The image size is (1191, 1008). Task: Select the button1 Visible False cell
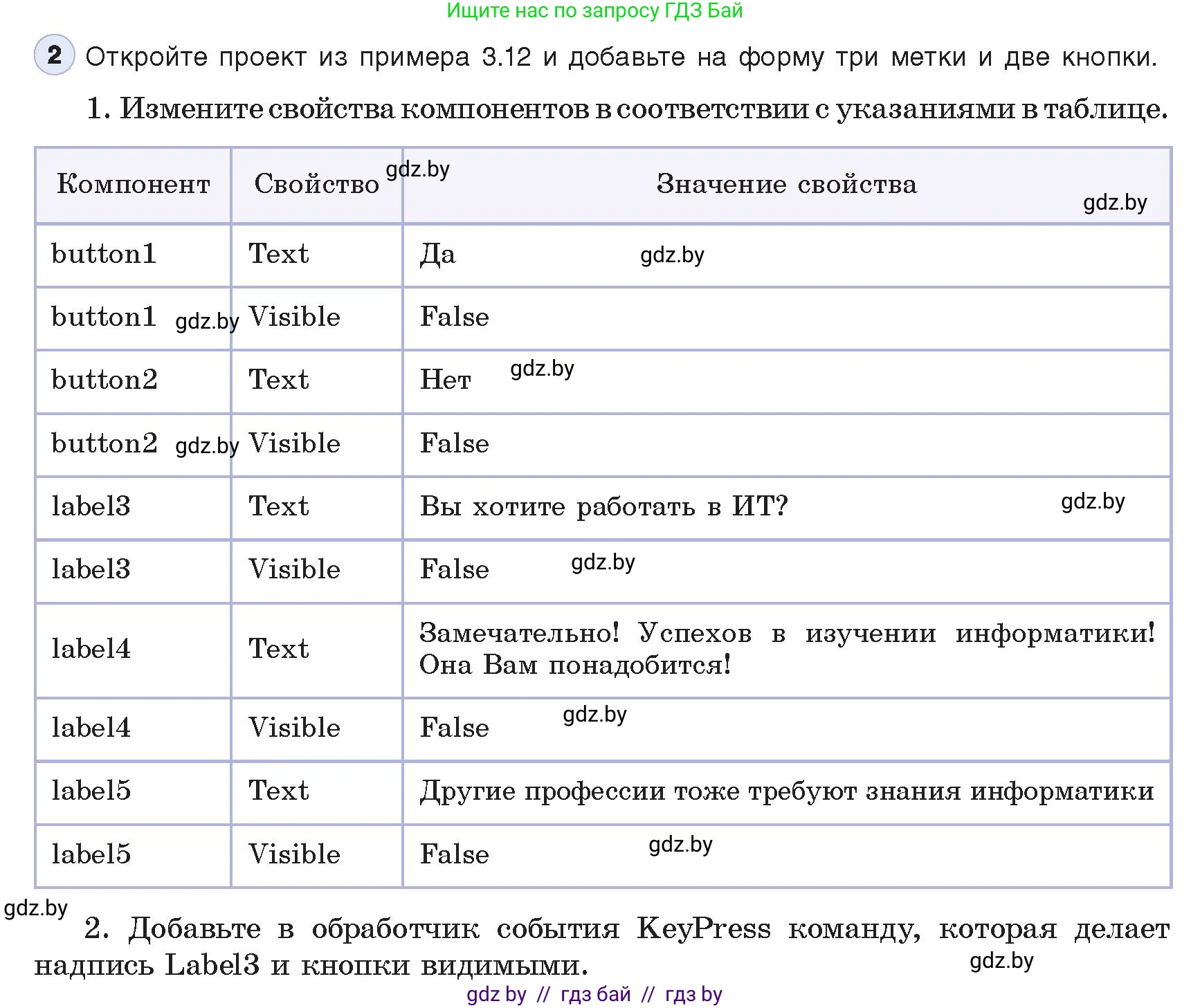click(x=453, y=318)
